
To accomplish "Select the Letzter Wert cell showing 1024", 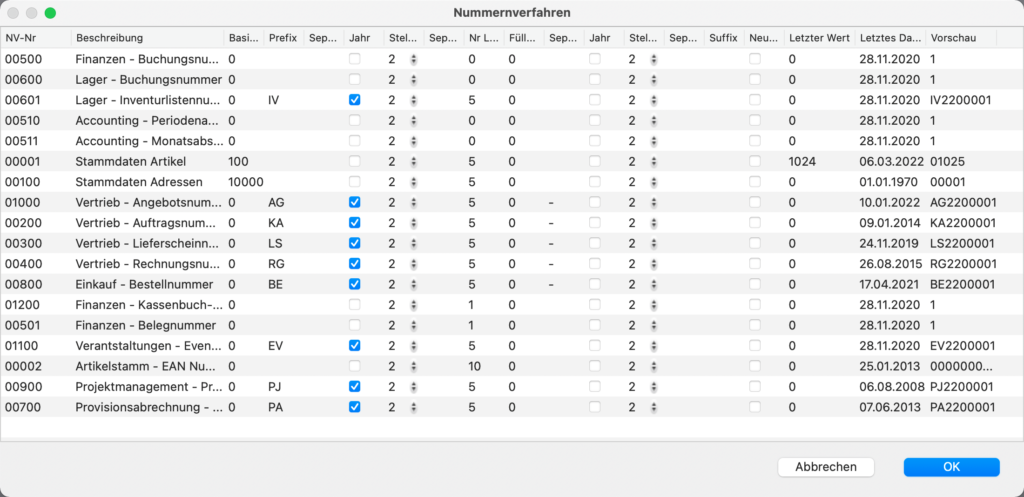I will (803, 161).
